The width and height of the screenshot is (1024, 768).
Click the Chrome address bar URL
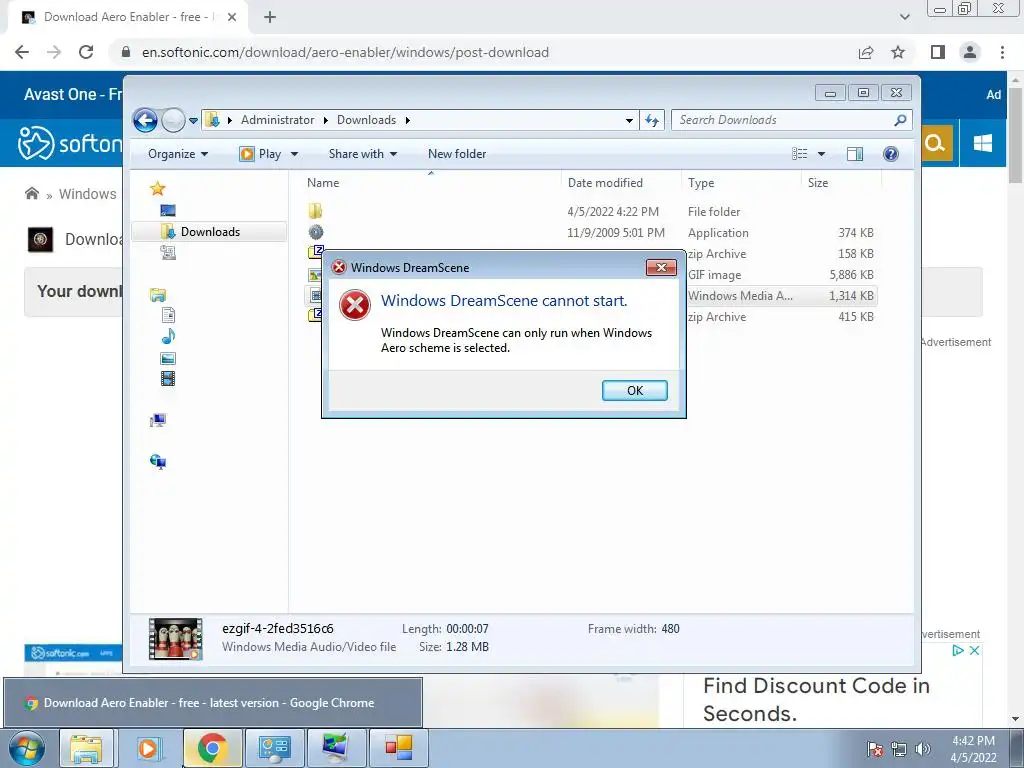pos(345,52)
